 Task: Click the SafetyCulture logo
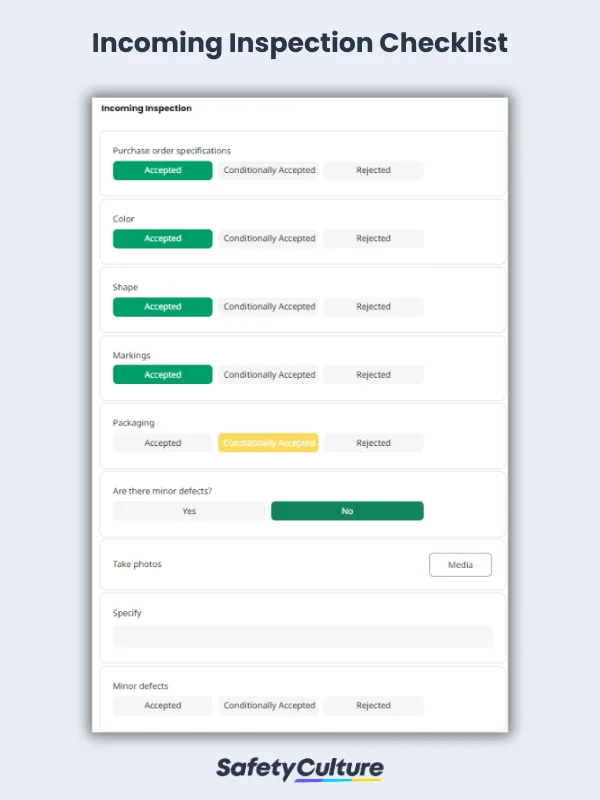click(x=300, y=768)
